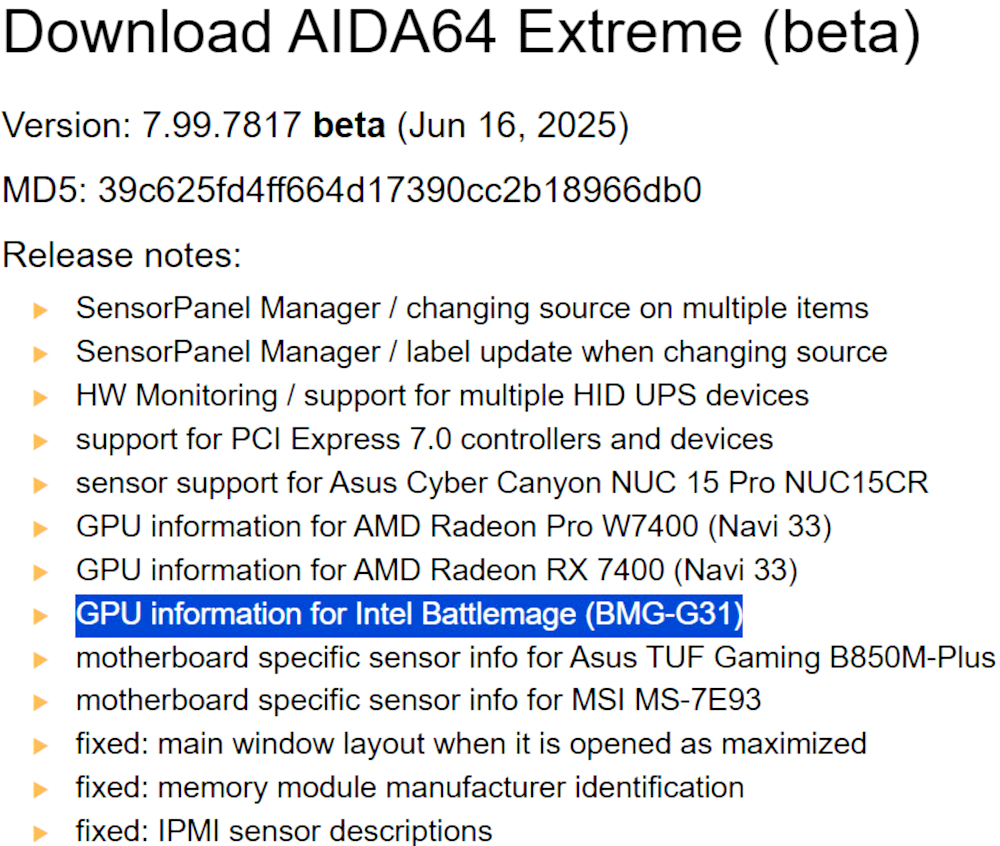
Task: Click the bullet beside memory module manufacturer fix
Action: click(40, 790)
